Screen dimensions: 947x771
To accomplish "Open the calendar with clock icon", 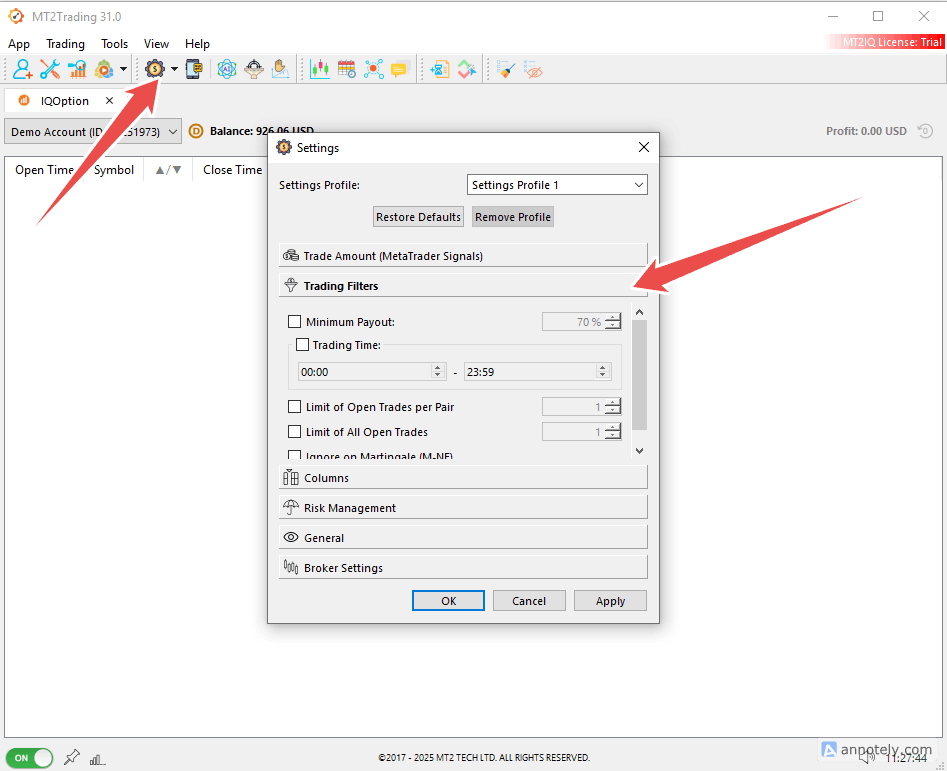I will (347, 69).
